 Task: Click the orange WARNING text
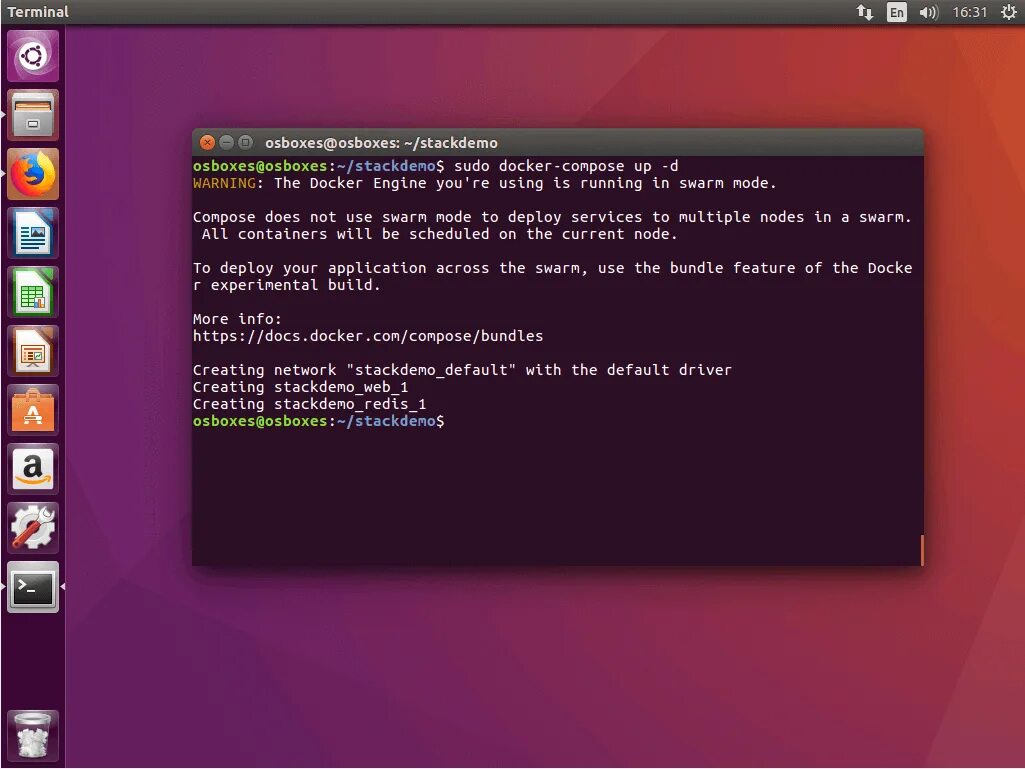tap(224, 183)
